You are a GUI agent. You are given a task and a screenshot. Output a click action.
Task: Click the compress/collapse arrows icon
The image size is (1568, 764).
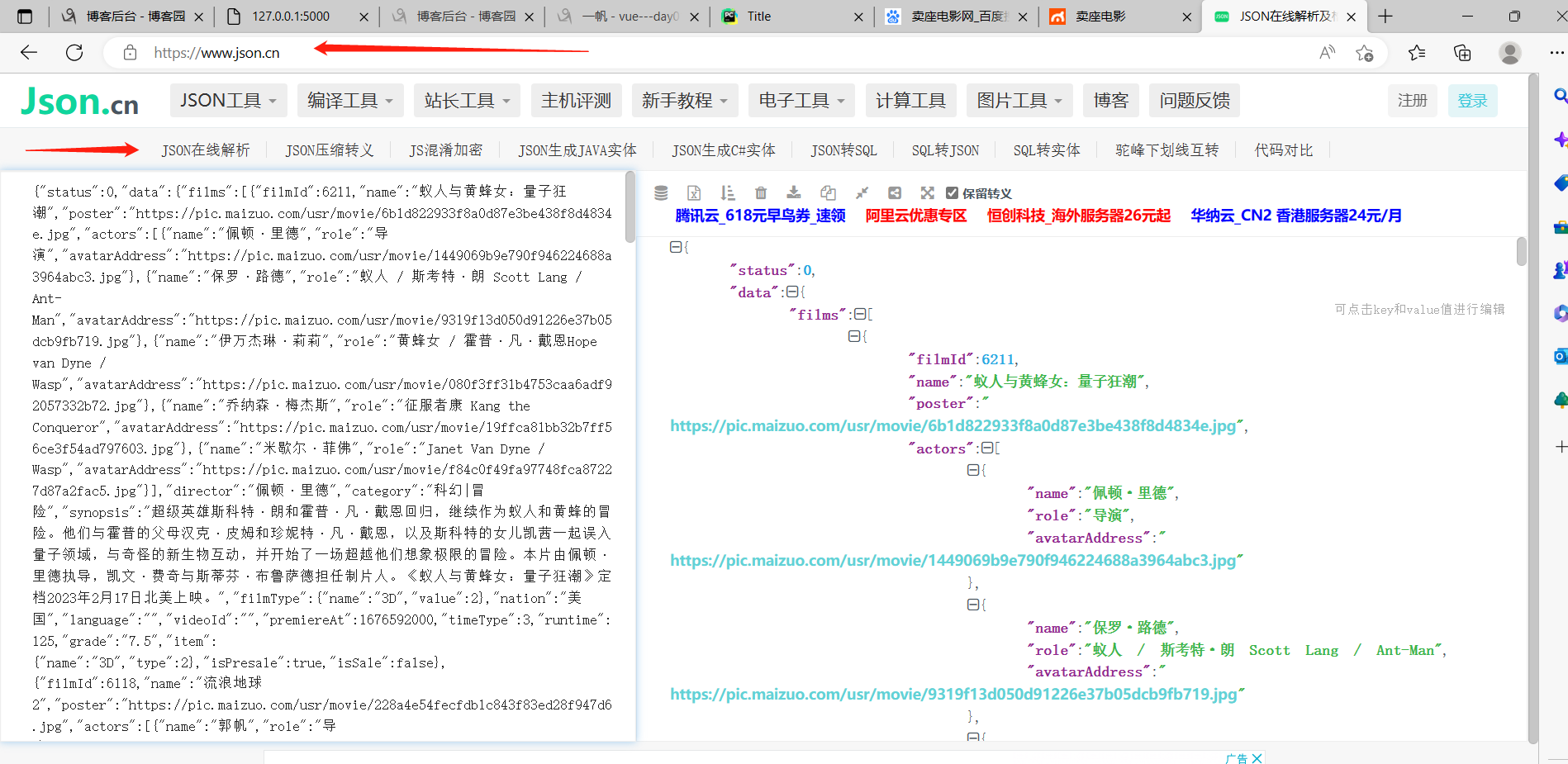862,192
